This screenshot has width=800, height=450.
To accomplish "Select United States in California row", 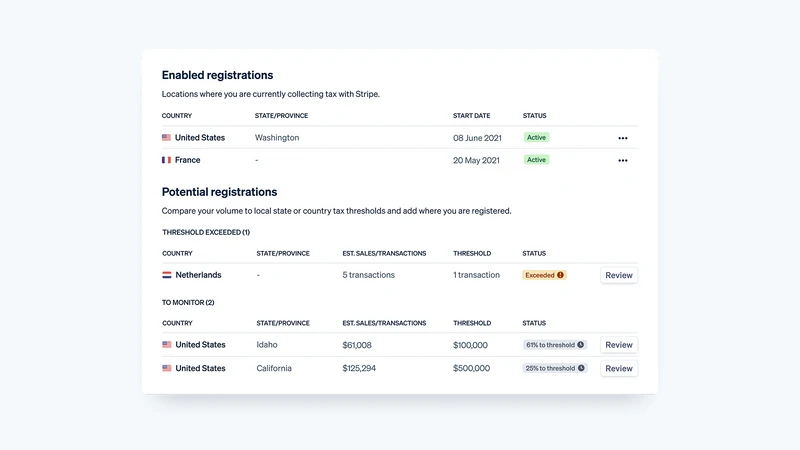I will tap(200, 368).
